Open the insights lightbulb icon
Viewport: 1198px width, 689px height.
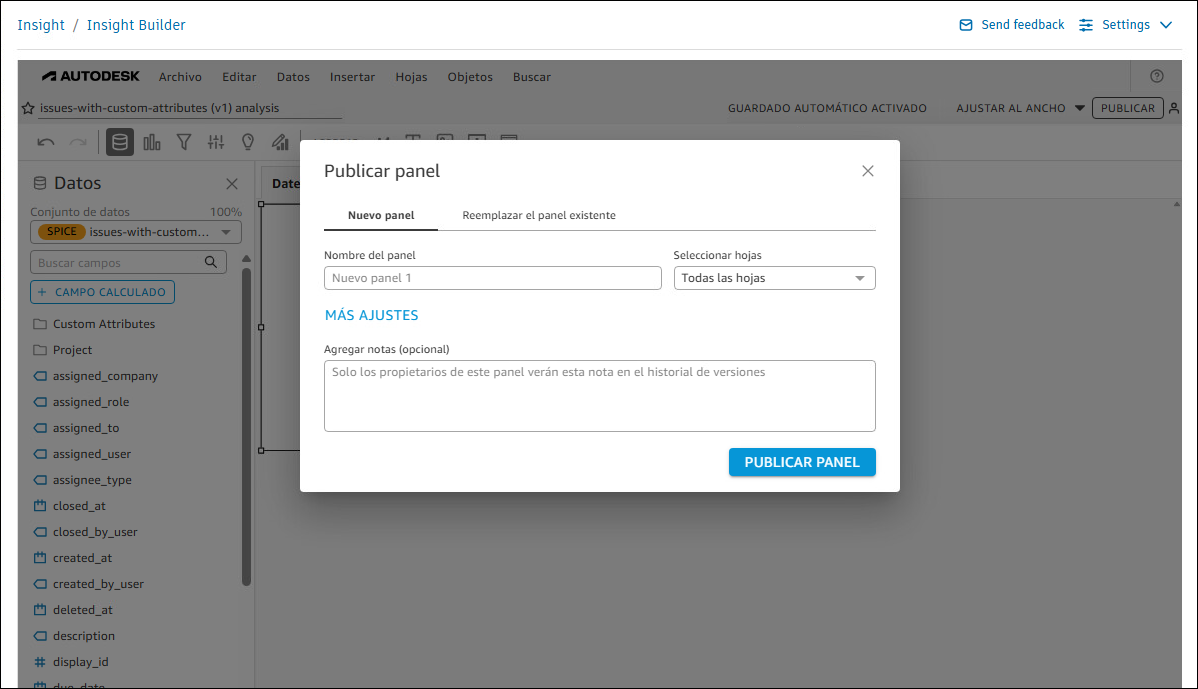pos(247,141)
